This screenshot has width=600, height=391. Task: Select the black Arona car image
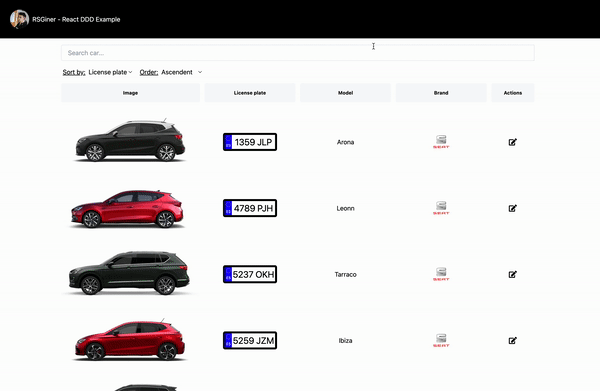tap(130, 140)
